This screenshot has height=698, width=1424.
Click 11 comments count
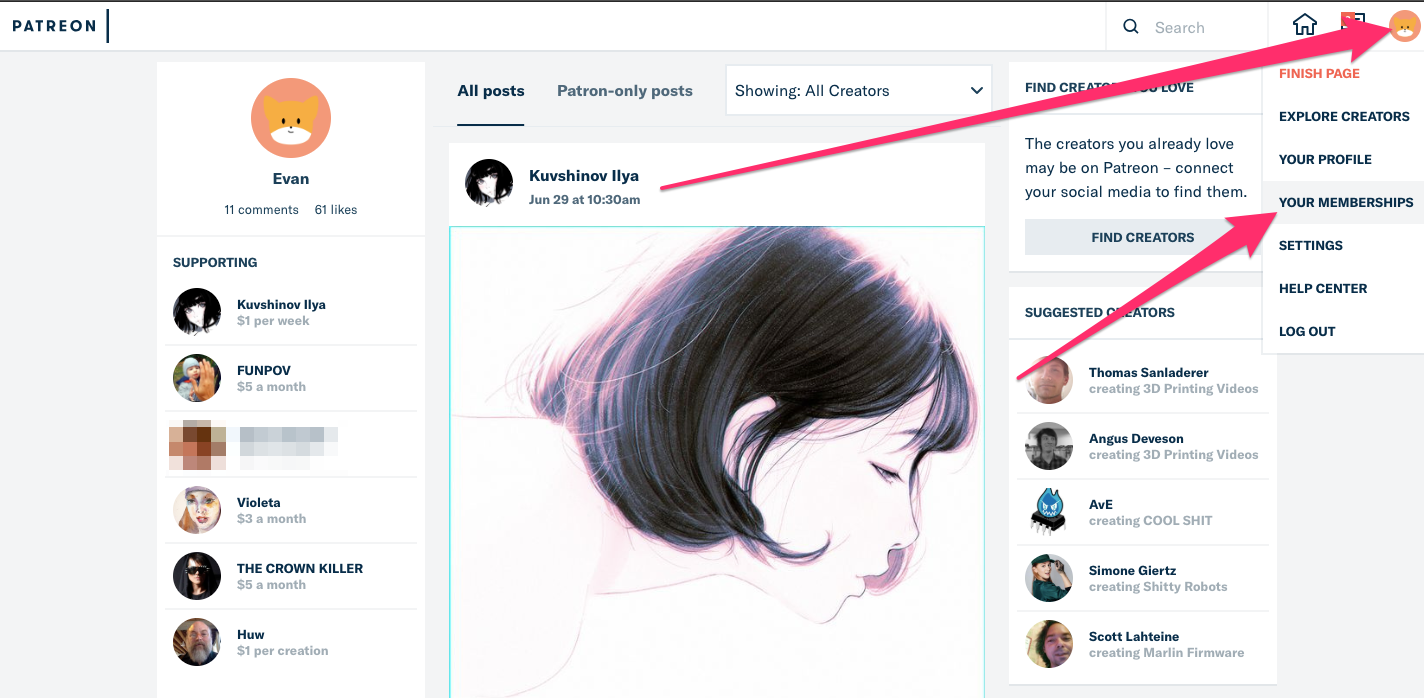coord(261,210)
